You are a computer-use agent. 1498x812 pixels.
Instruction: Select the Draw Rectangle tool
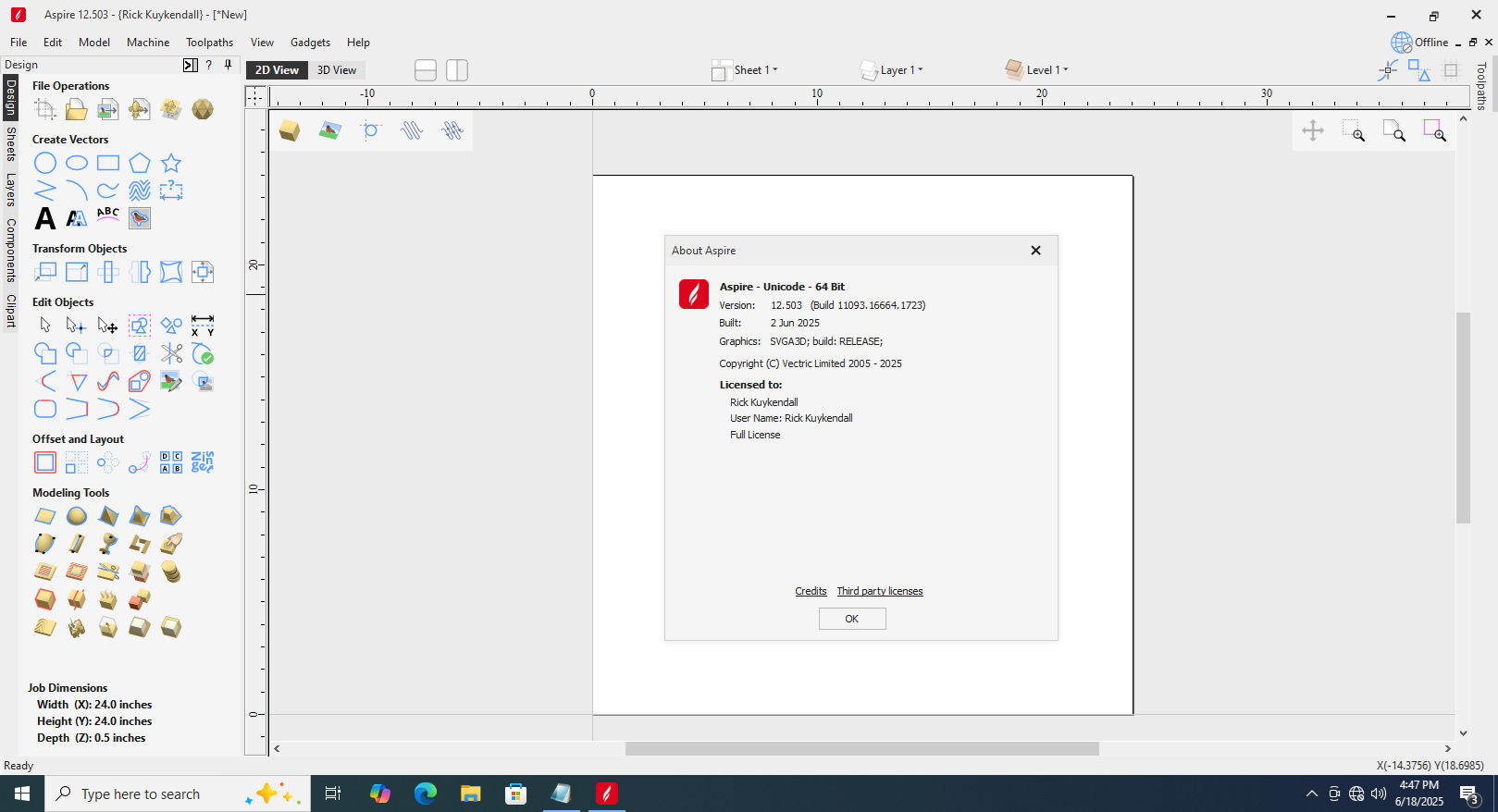(107, 164)
